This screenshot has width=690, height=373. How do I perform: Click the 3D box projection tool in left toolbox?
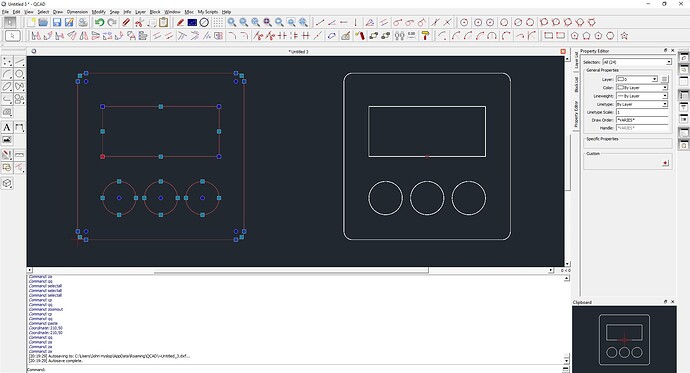pyautogui.click(x=7, y=183)
